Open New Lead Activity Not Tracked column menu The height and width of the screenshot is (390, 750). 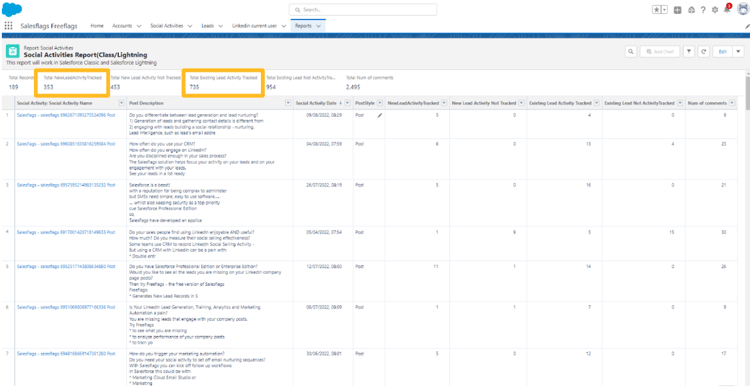521,103
